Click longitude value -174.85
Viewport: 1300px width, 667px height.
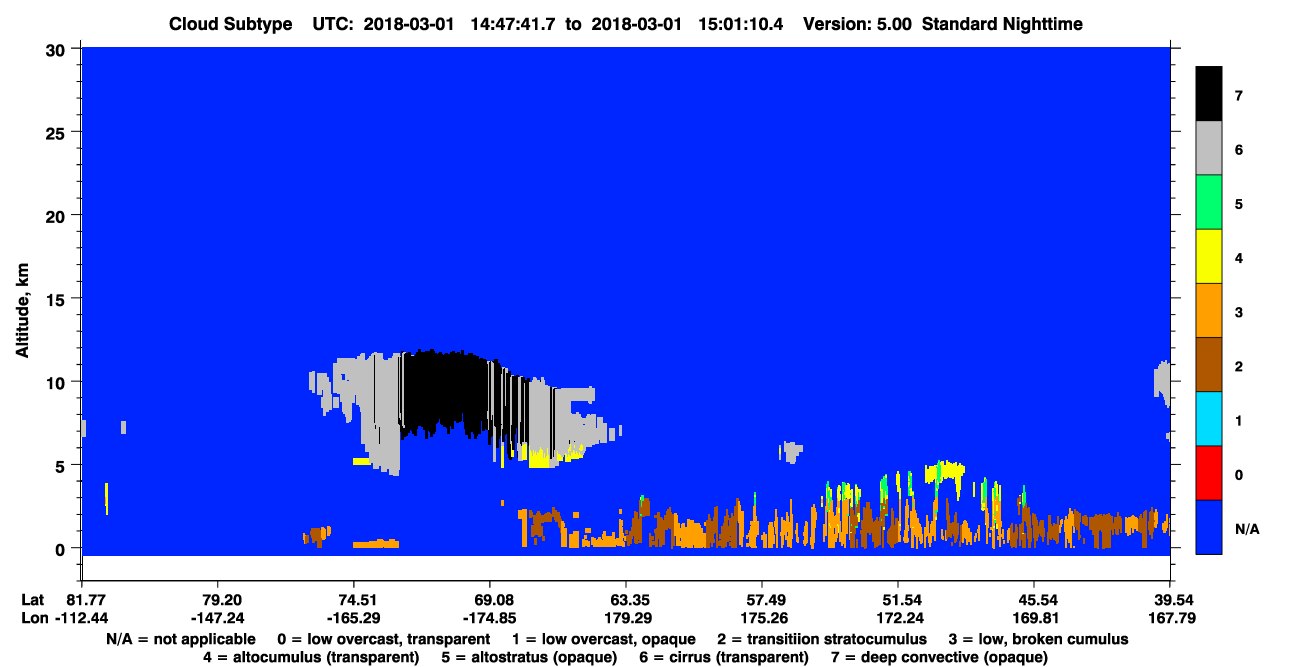tap(489, 618)
